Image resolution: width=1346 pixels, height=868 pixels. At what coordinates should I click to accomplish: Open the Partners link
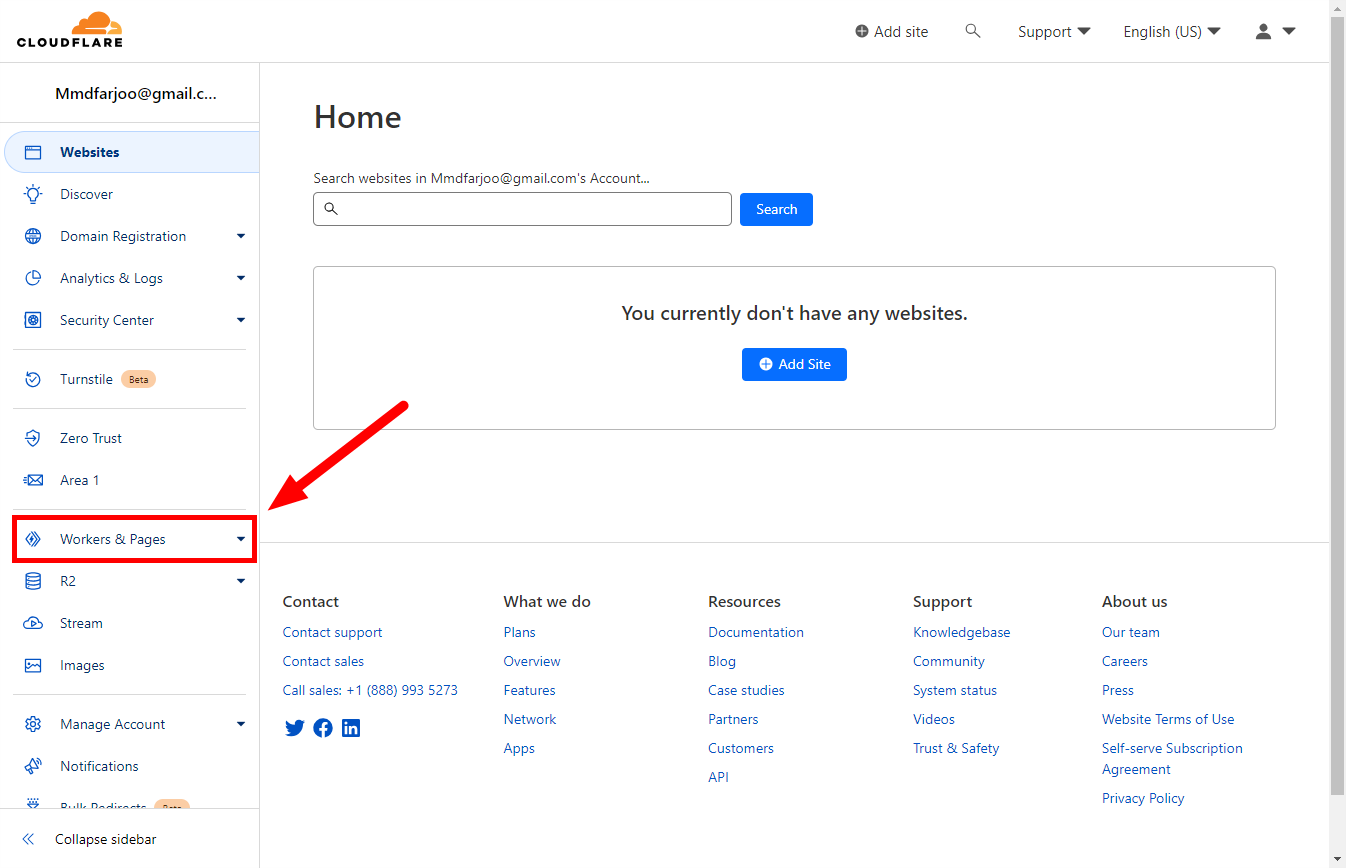coord(733,719)
